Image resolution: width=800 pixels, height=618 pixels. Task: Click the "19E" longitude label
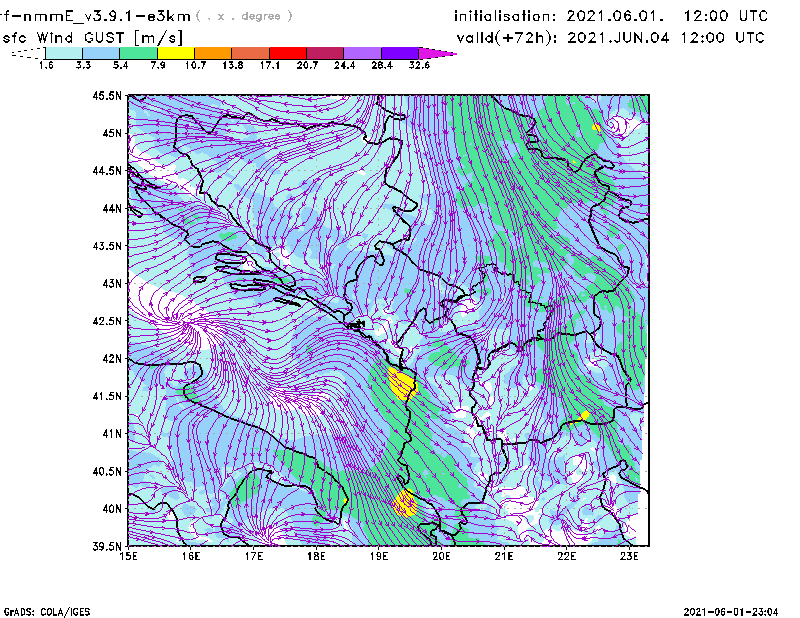click(x=379, y=556)
